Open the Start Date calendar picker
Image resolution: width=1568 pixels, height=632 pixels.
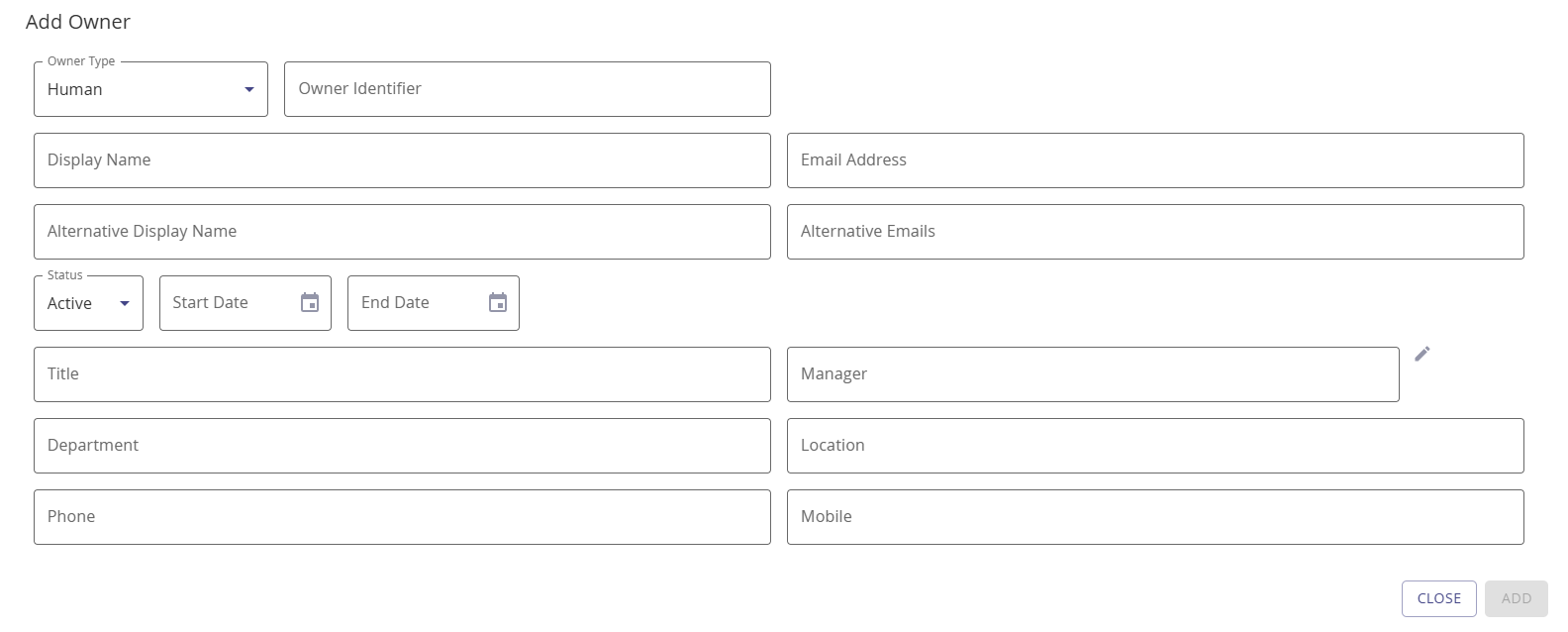coord(310,302)
